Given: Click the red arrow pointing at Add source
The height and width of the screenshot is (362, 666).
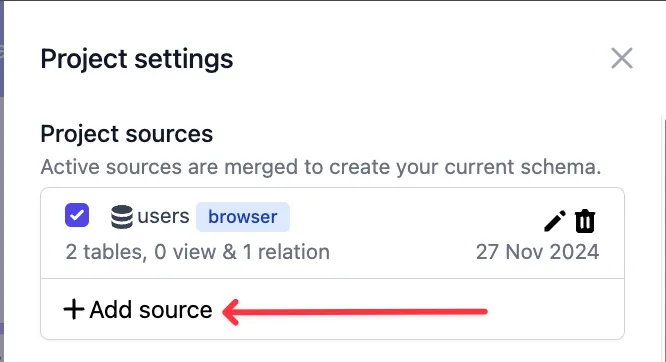Looking at the screenshot, I should click(x=355, y=312).
